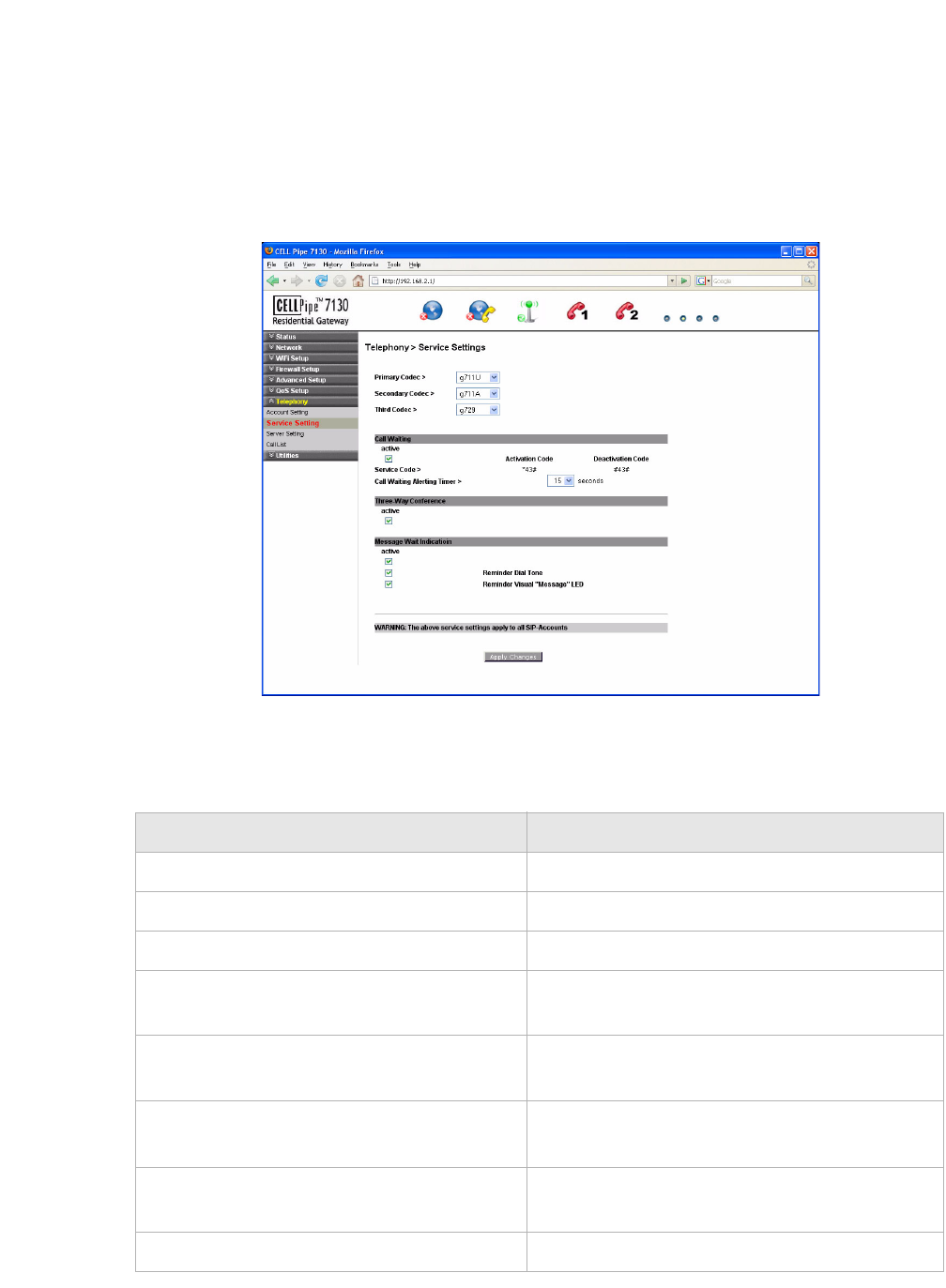The image size is (946, 1288).
Task: Click the stop loading icon
Action: [340, 280]
